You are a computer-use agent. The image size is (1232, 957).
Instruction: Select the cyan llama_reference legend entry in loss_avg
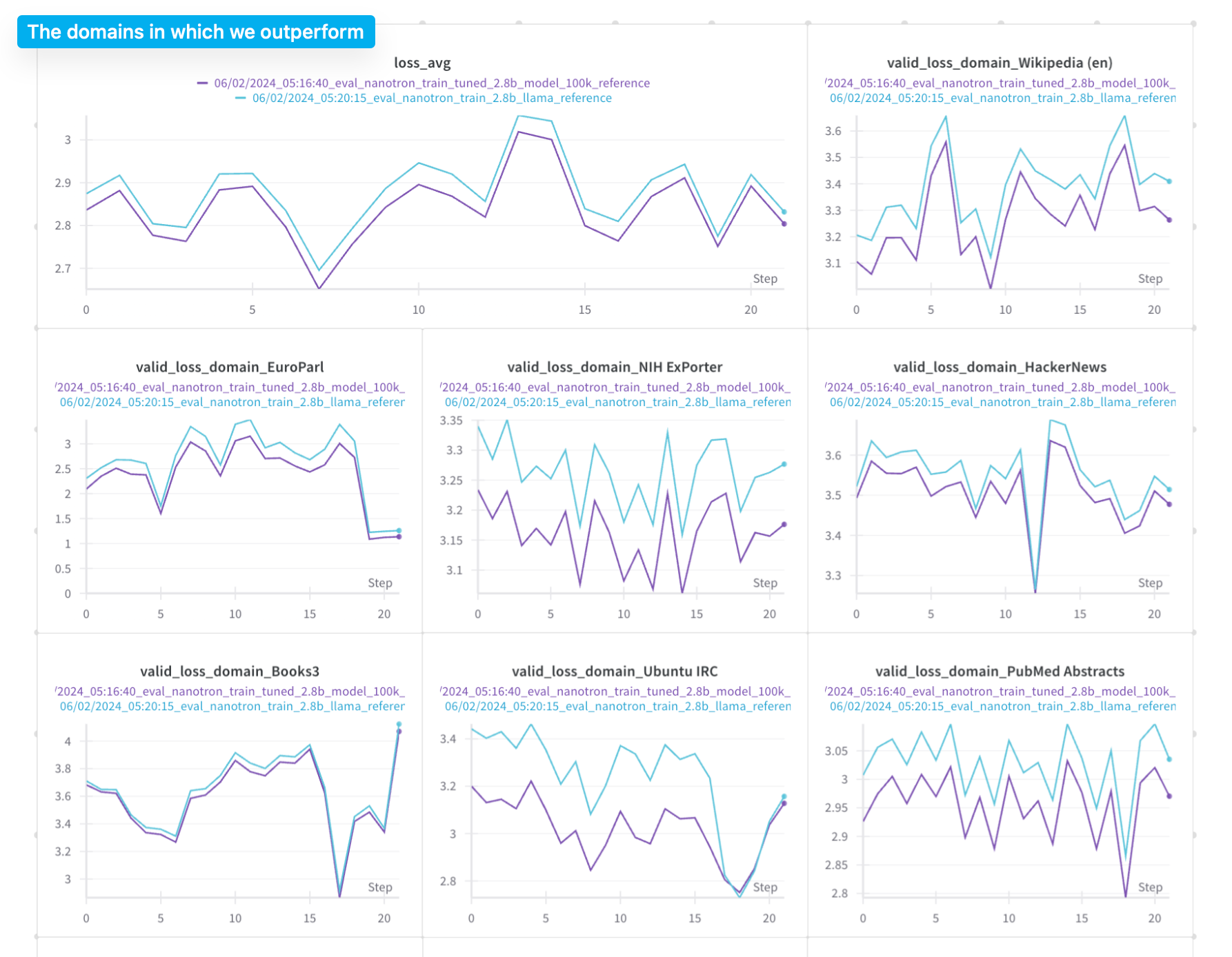pos(432,98)
